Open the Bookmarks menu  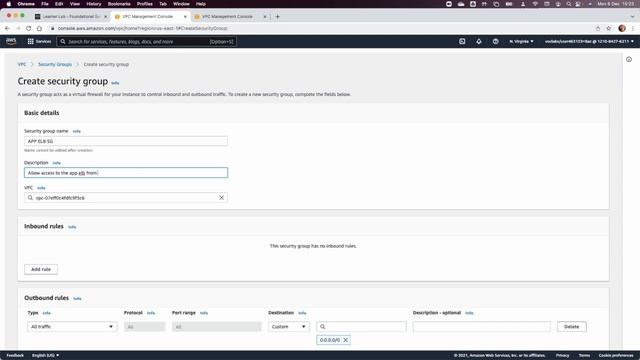(x=119, y=4)
